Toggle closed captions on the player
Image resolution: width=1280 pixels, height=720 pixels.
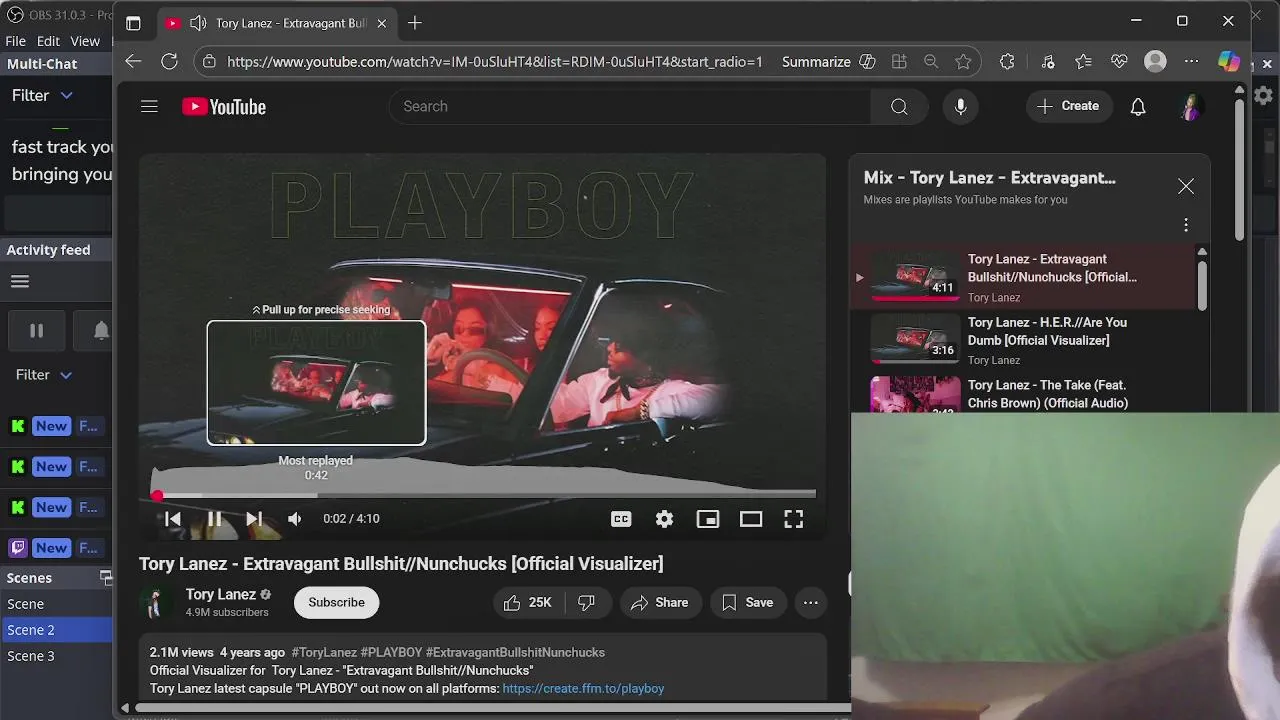click(x=621, y=519)
